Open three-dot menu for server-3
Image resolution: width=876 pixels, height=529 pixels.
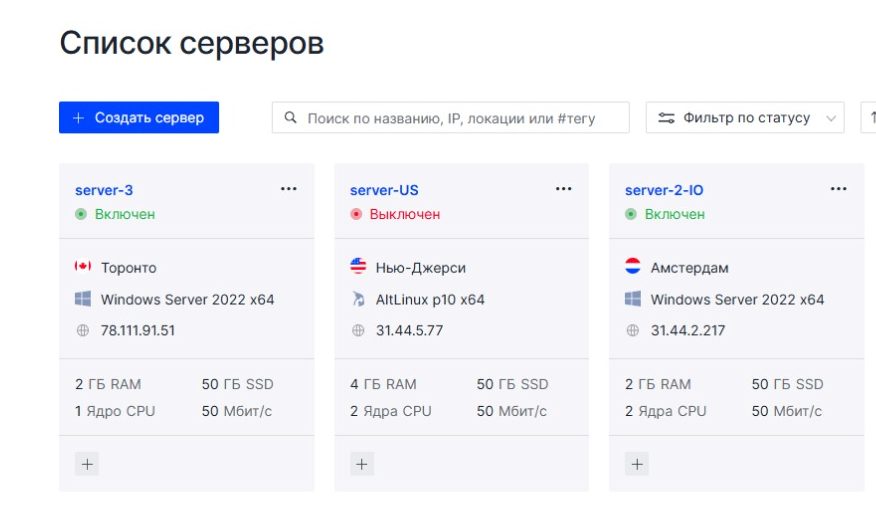coord(289,189)
